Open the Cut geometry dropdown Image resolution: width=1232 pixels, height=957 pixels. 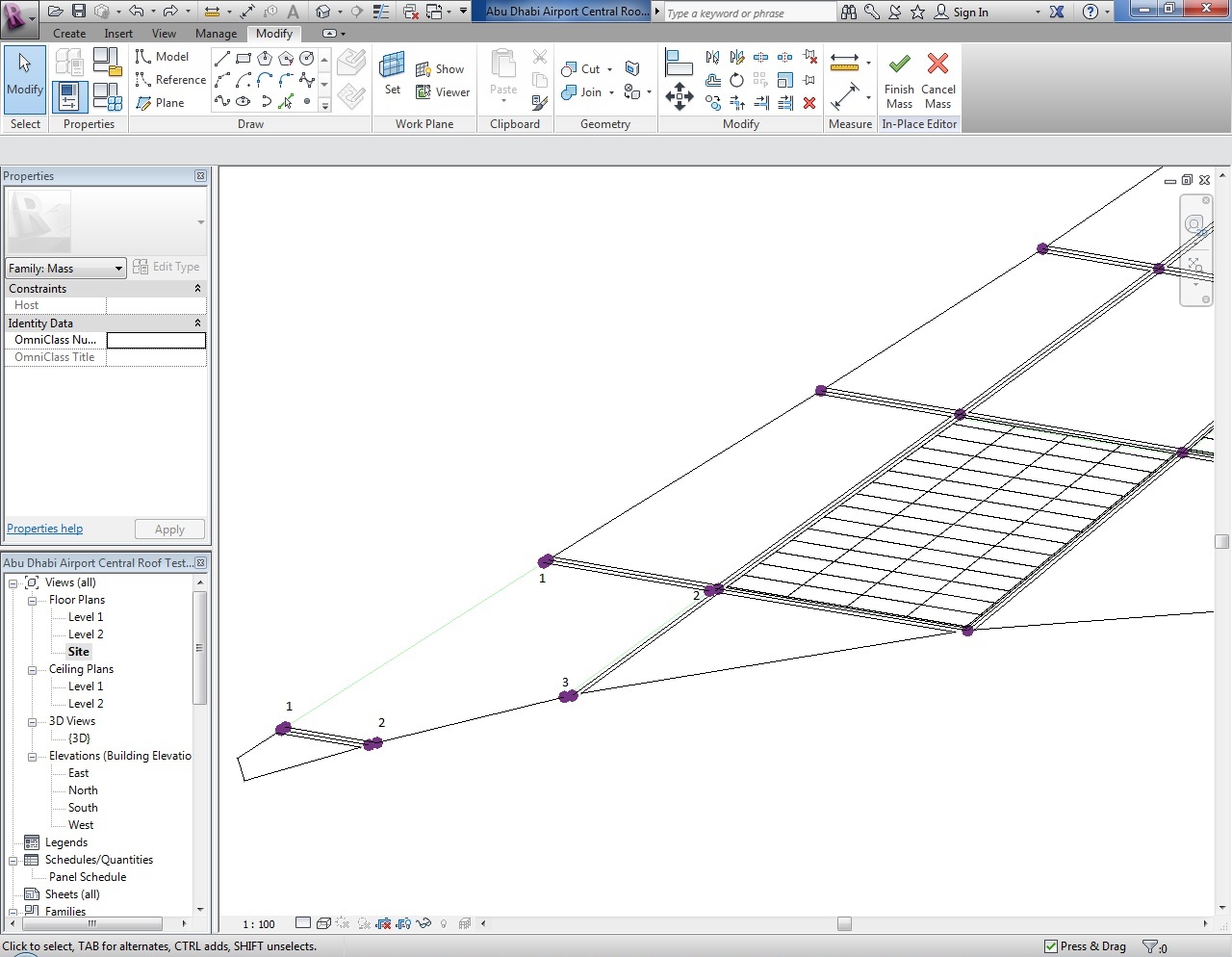(609, 69)
